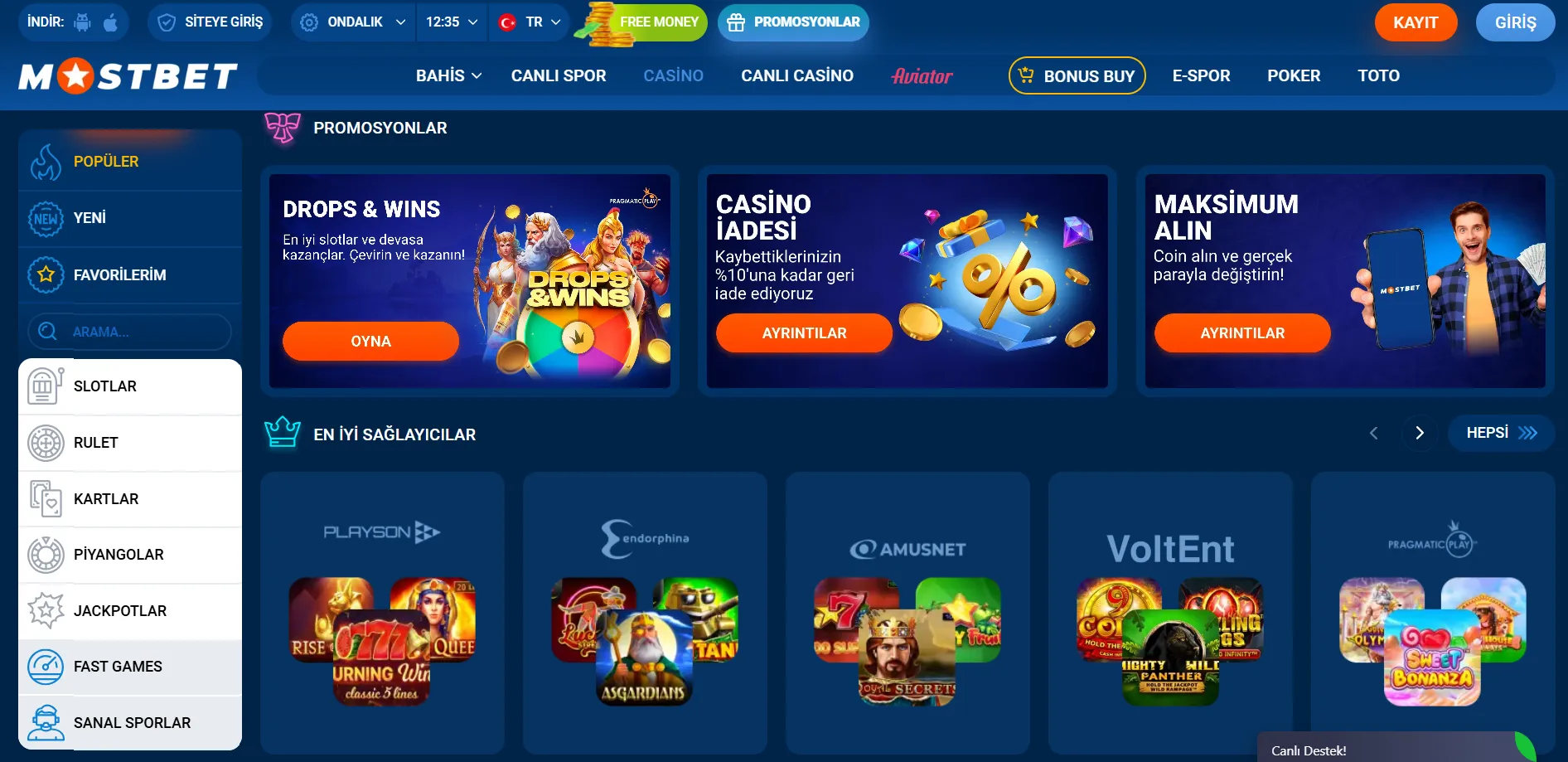Open Jackpotlar via star badge icon
The height and width of the screenshot is (762, 1568).
click(x=46, y=611)
